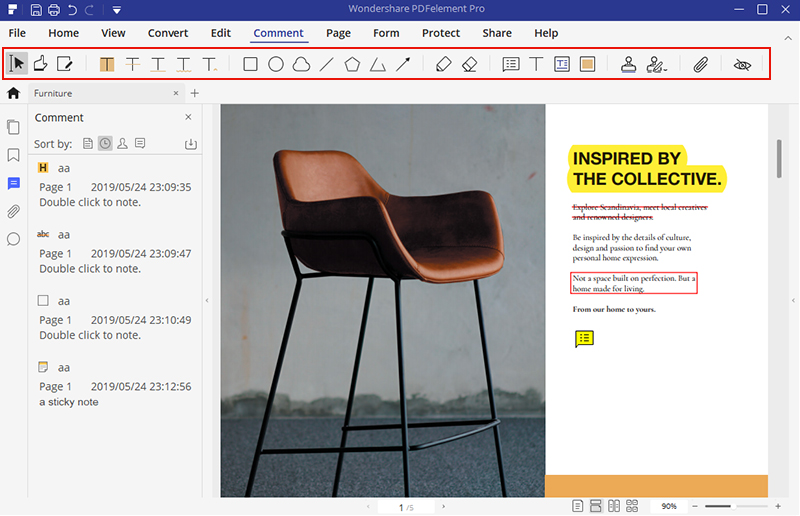Viewport: 800px width, 516px height.
Task: Pick the Cloud shape annotation tool
Action: click(x=300, y=64)
